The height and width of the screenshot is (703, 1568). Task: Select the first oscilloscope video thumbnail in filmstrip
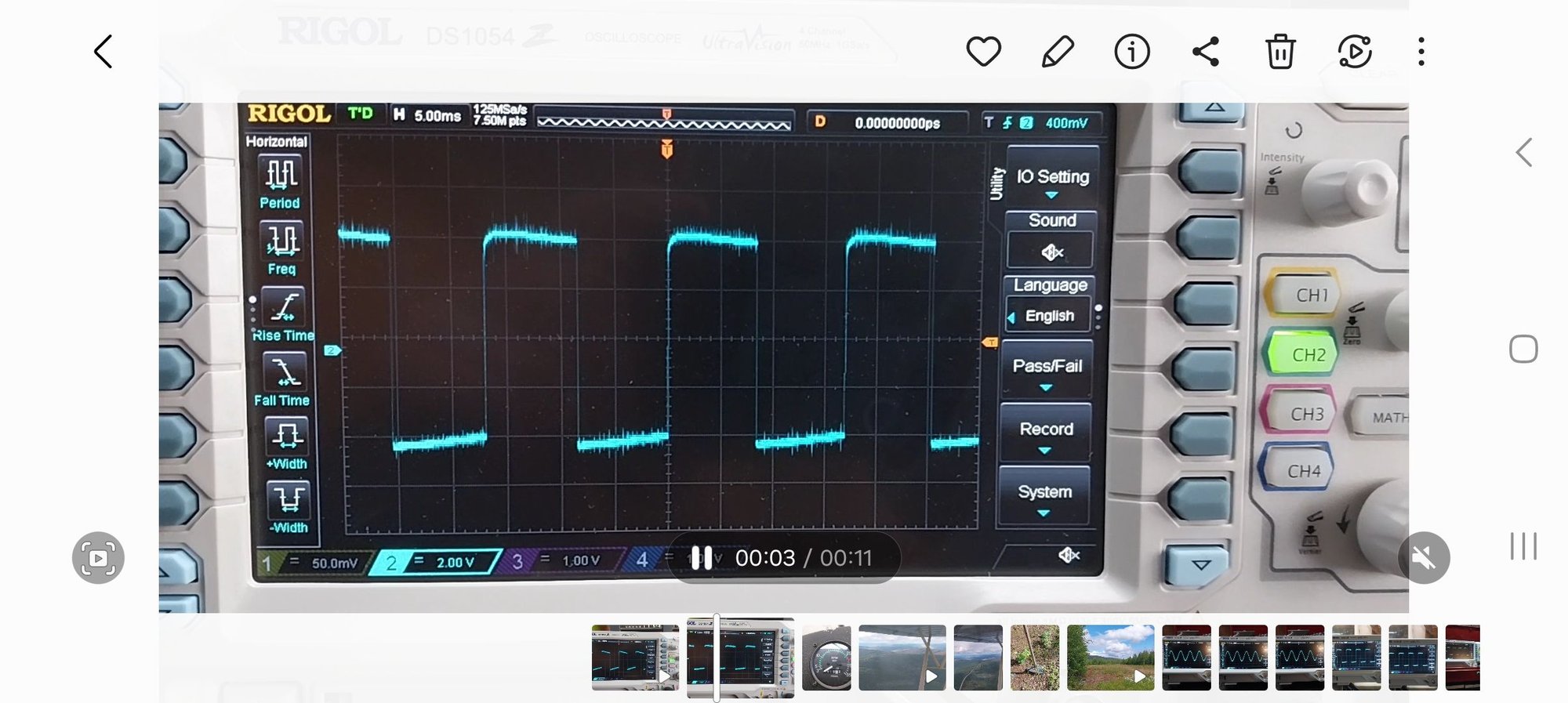click(635, 658)
